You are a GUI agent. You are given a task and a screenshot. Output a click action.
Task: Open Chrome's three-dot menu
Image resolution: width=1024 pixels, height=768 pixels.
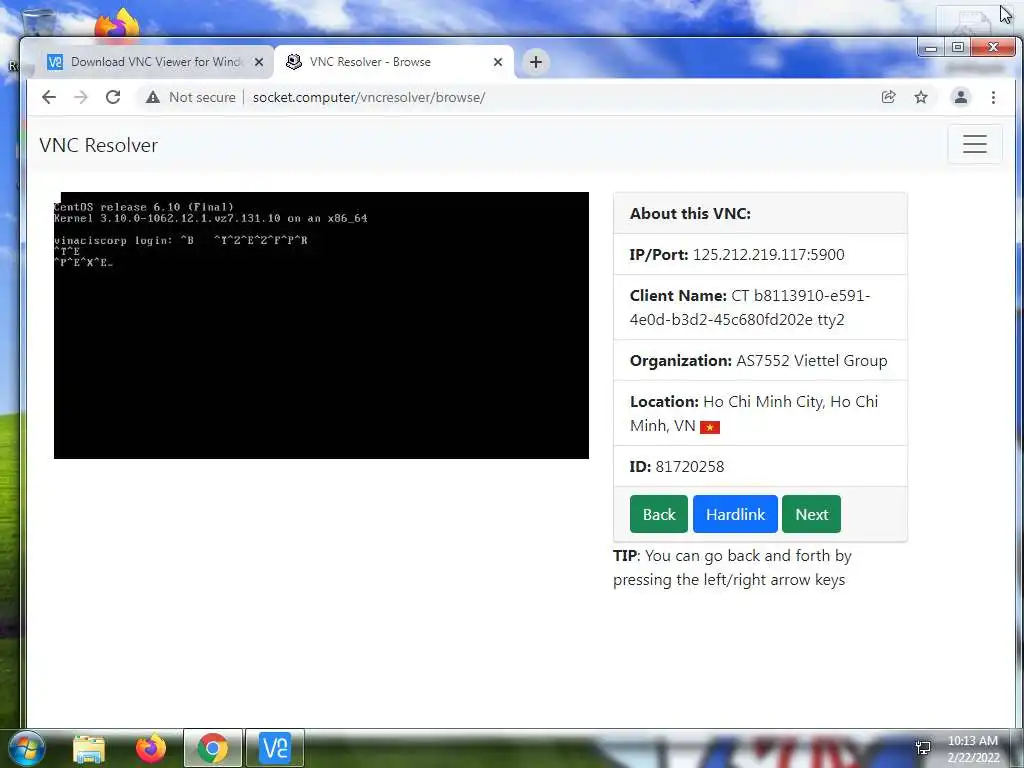click(x=993, y=97)
